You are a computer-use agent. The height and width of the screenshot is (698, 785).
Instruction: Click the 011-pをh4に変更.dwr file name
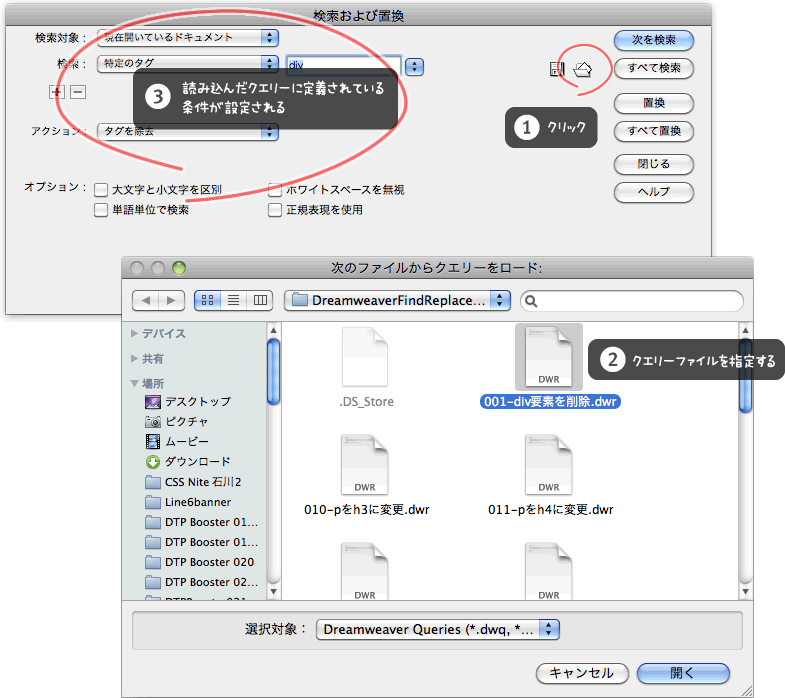tap(551, 510)
